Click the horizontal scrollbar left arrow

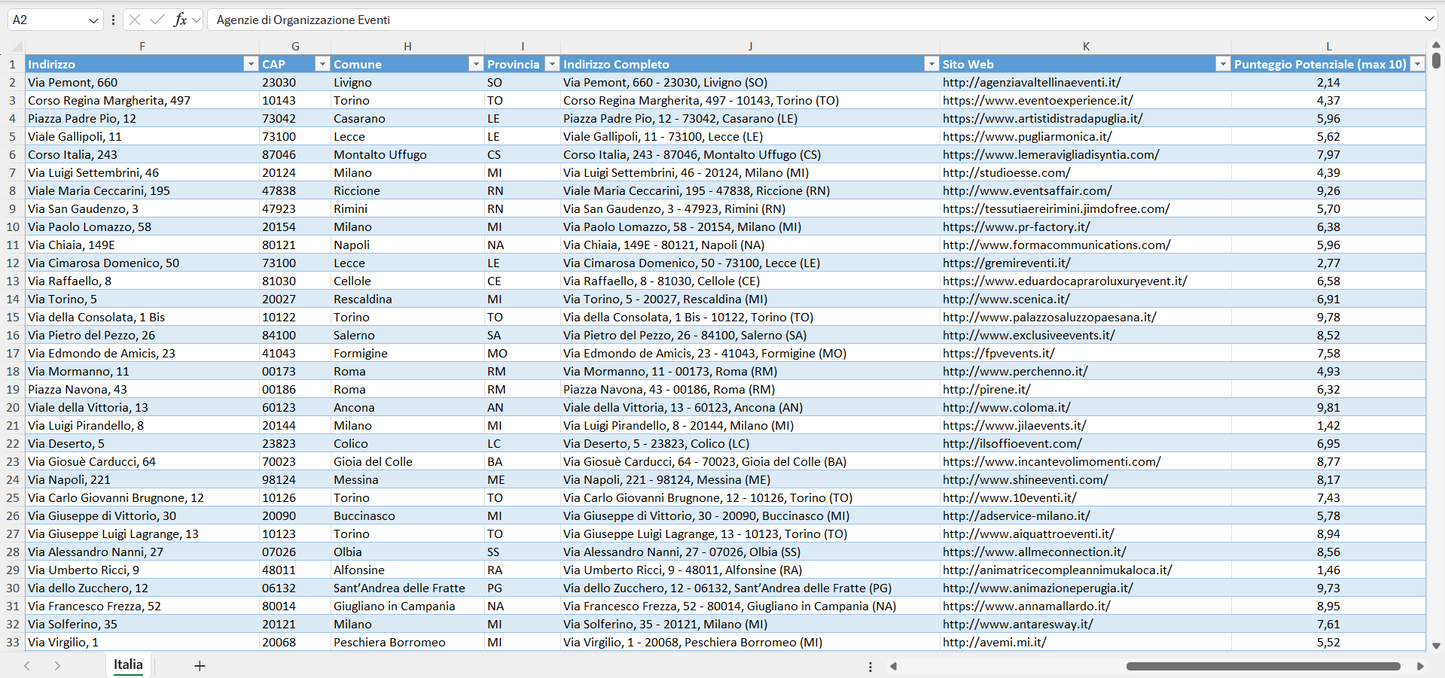coord(893,665)
